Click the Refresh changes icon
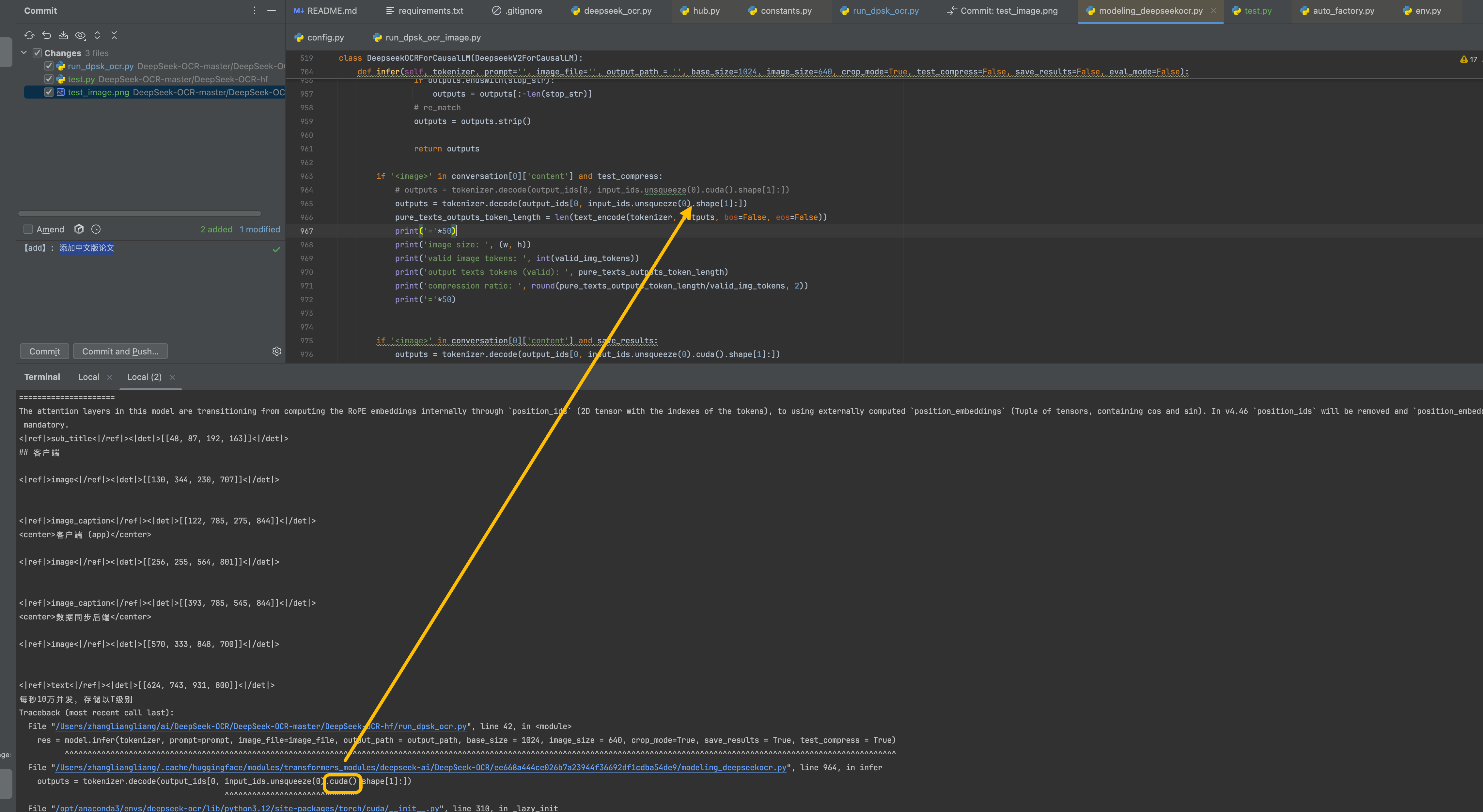The height and width of the screenshot is (812, 1483). [29, 35]
